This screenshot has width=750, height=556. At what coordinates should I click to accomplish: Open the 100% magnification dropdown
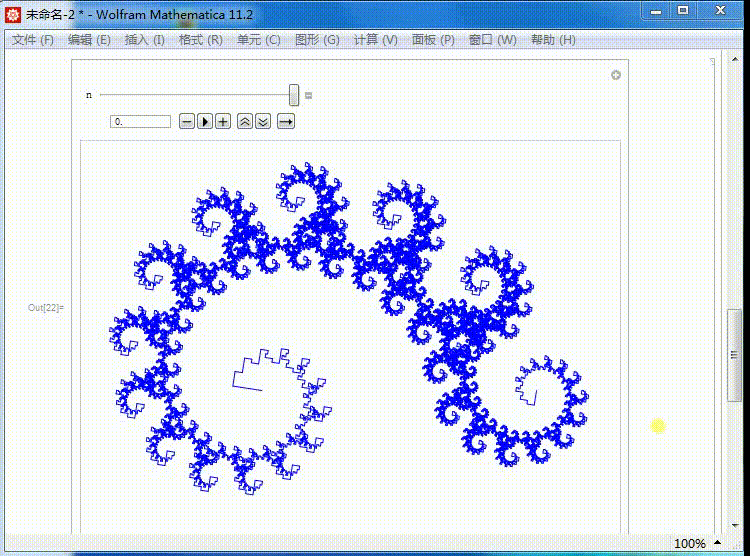[x=697, y=544]
